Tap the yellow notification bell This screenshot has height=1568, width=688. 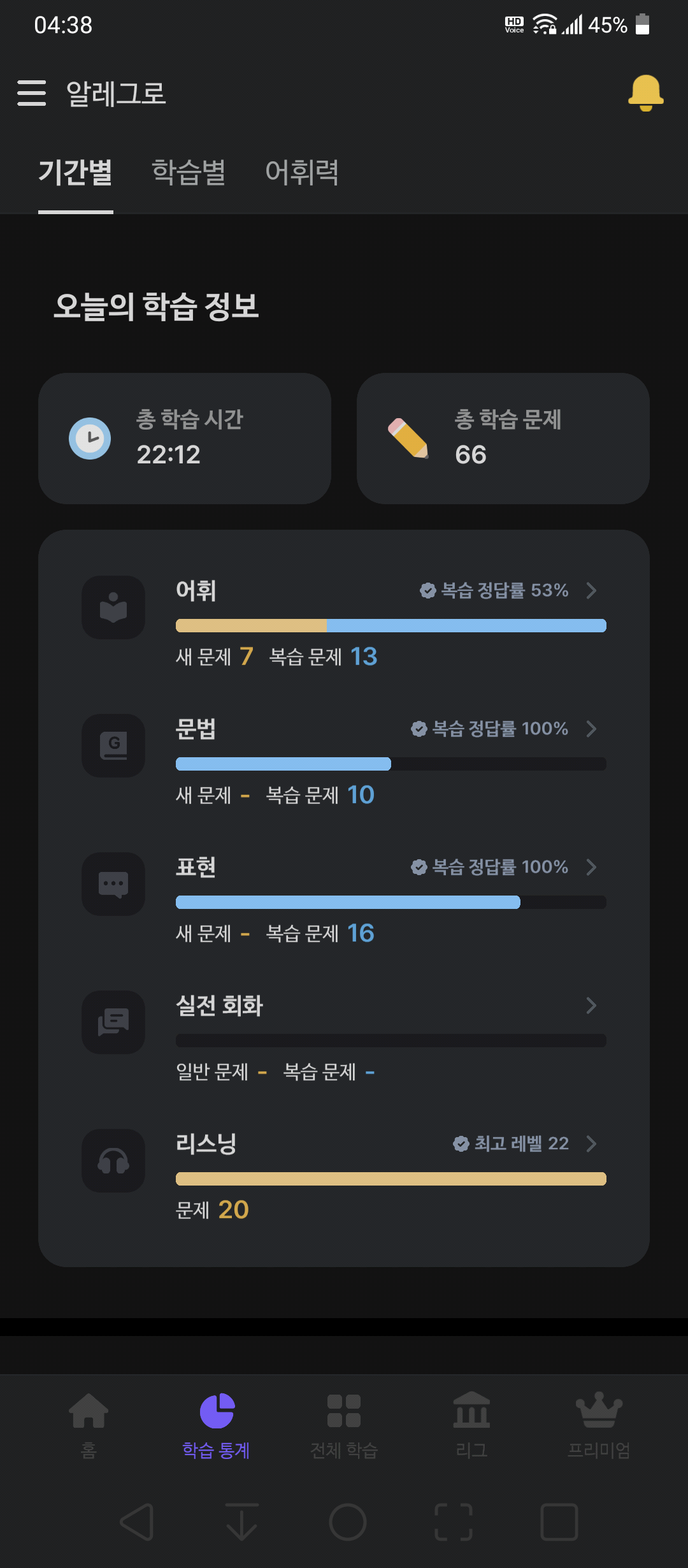[x=645, y=93]
